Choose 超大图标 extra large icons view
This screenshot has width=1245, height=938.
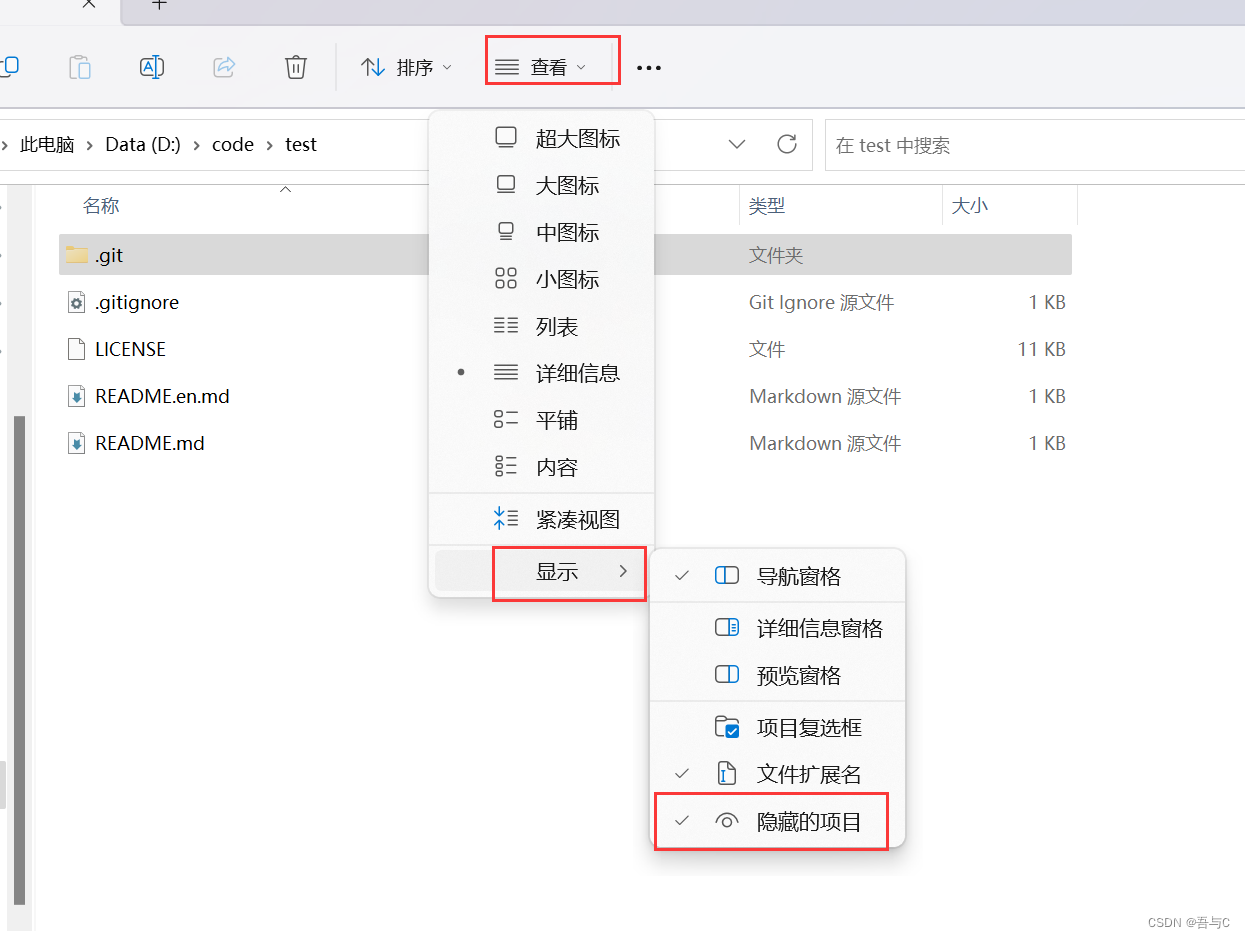[541, 139]
